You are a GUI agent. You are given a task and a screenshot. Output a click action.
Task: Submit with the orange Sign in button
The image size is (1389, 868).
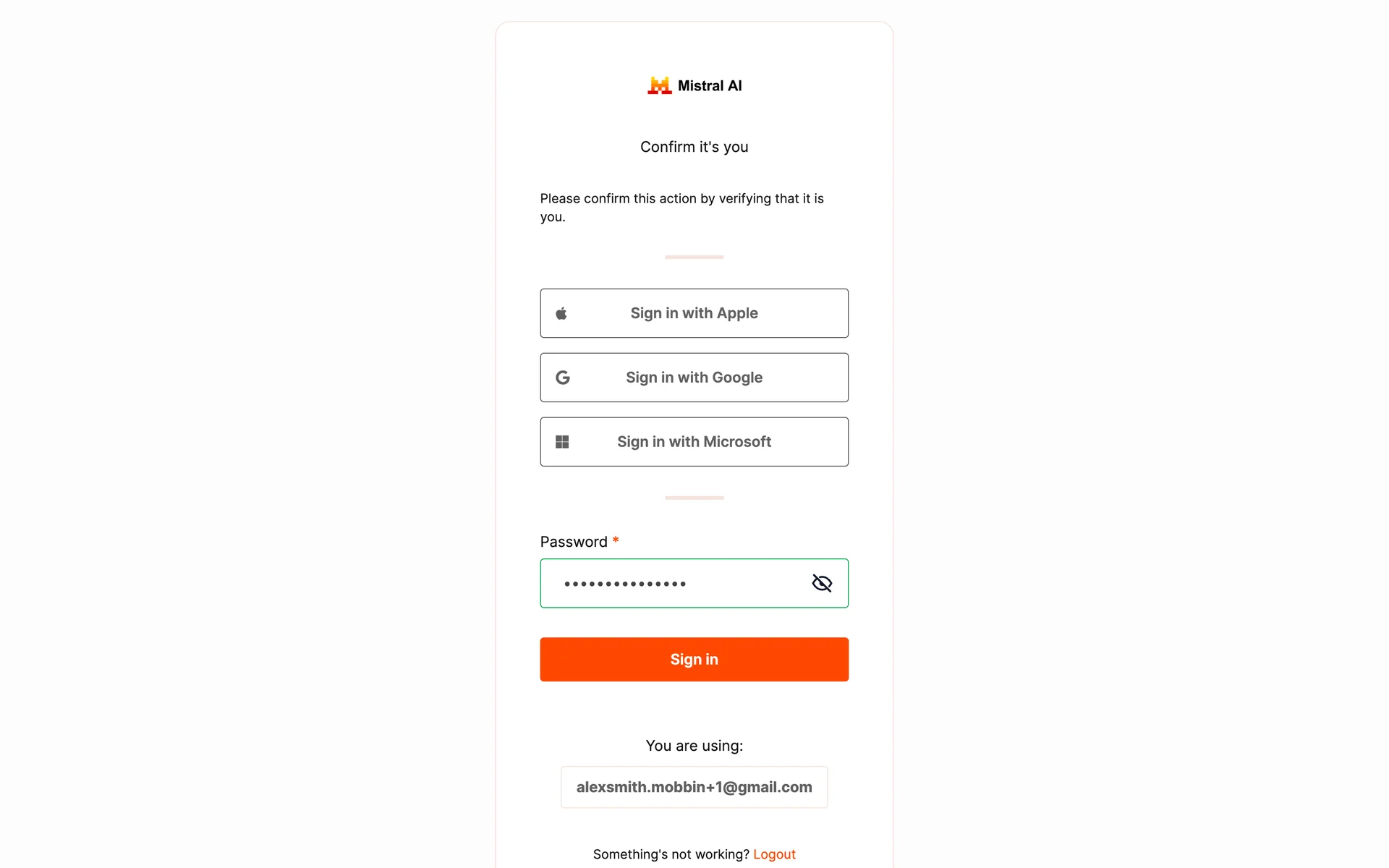[694, 659]
